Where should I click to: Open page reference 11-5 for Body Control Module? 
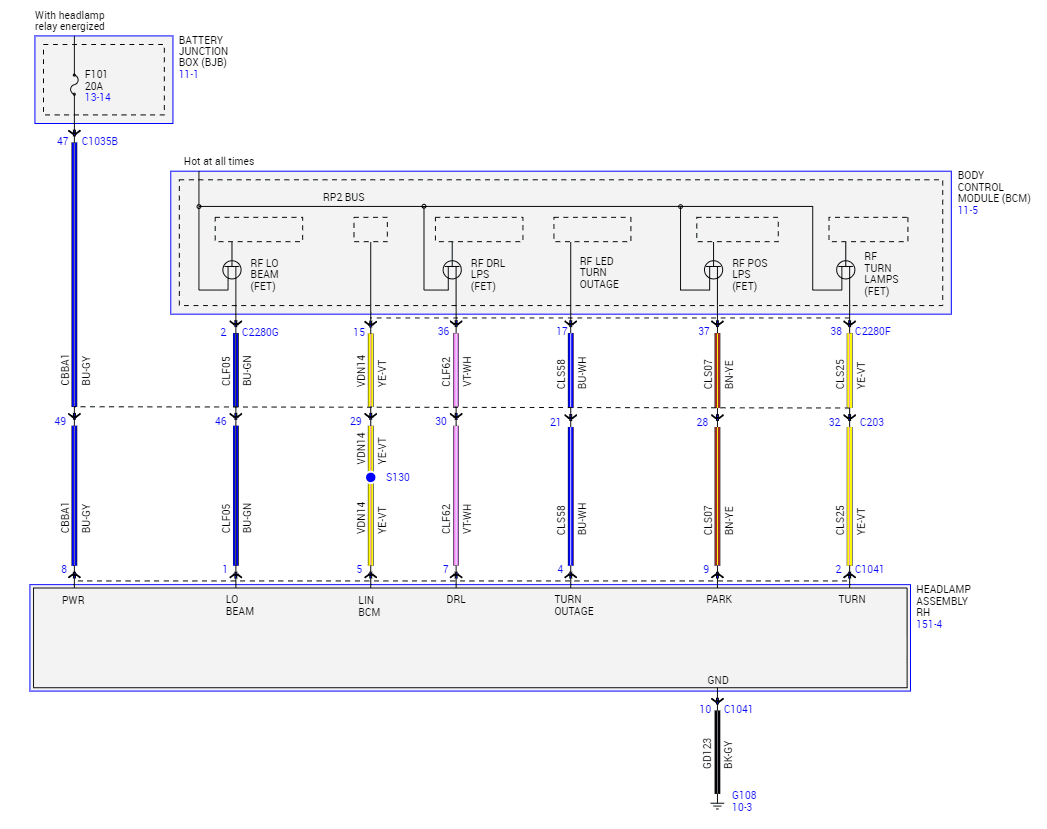pos(968,210)
